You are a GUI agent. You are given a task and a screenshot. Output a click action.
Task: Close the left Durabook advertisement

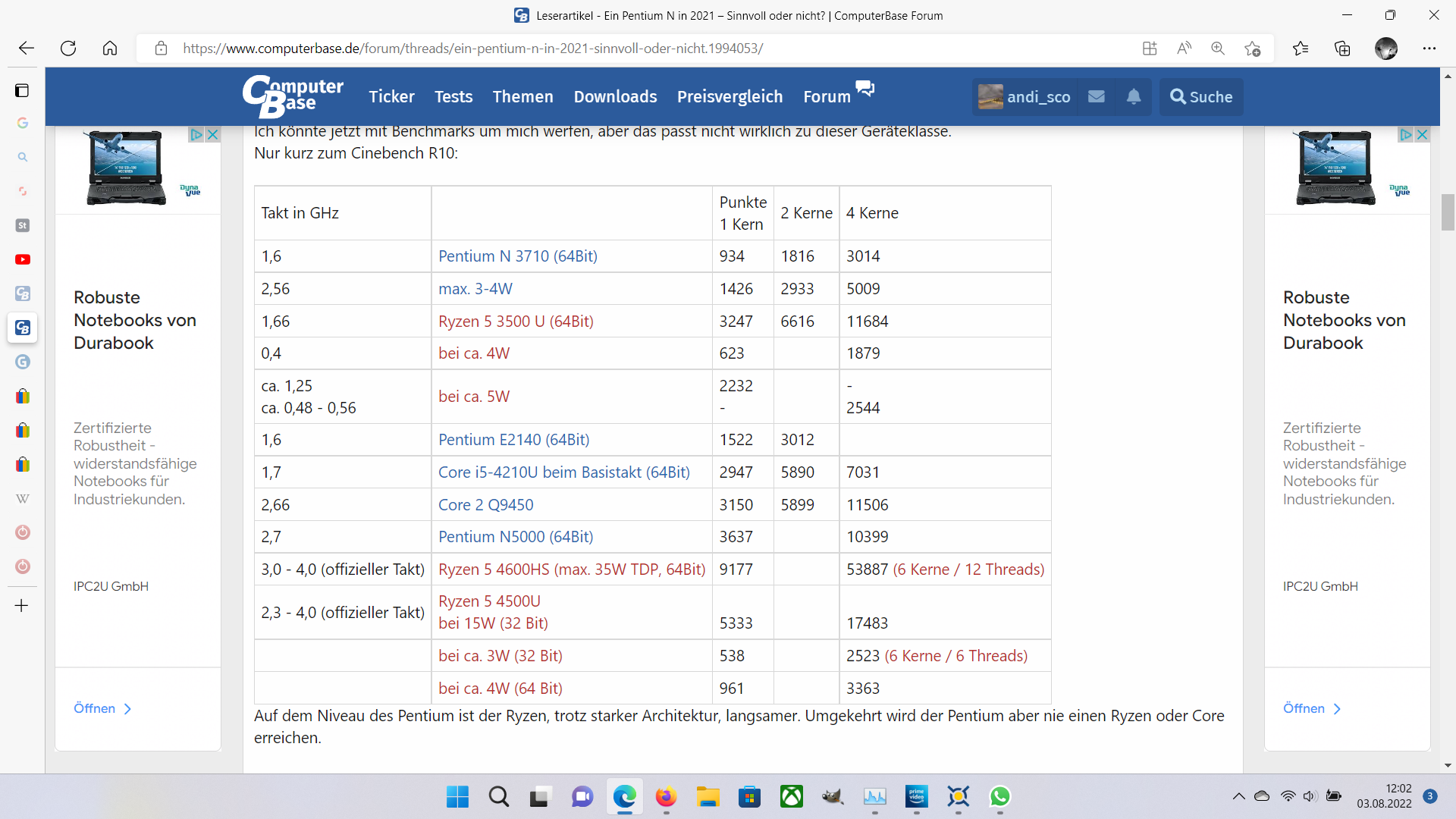[x=213, y=134]
